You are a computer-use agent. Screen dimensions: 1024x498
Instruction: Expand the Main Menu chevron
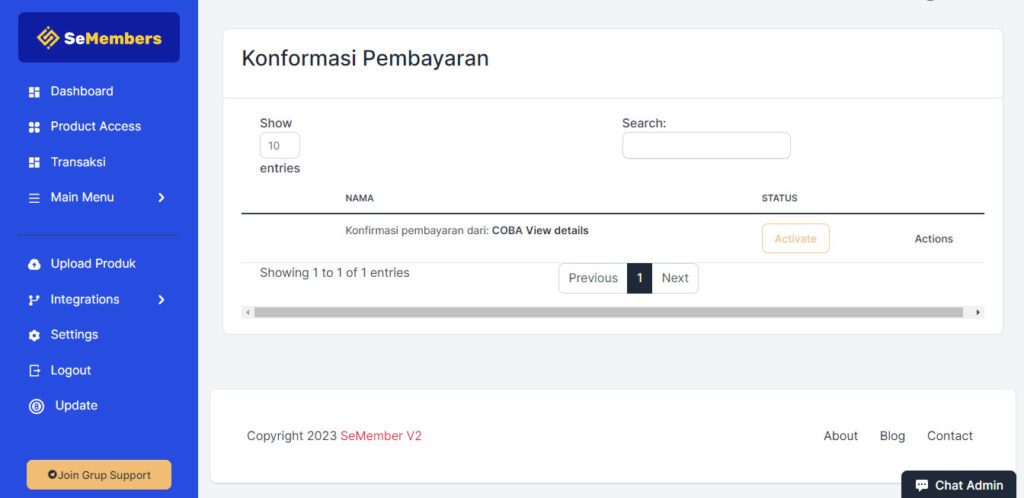click(x=161, y=198)
